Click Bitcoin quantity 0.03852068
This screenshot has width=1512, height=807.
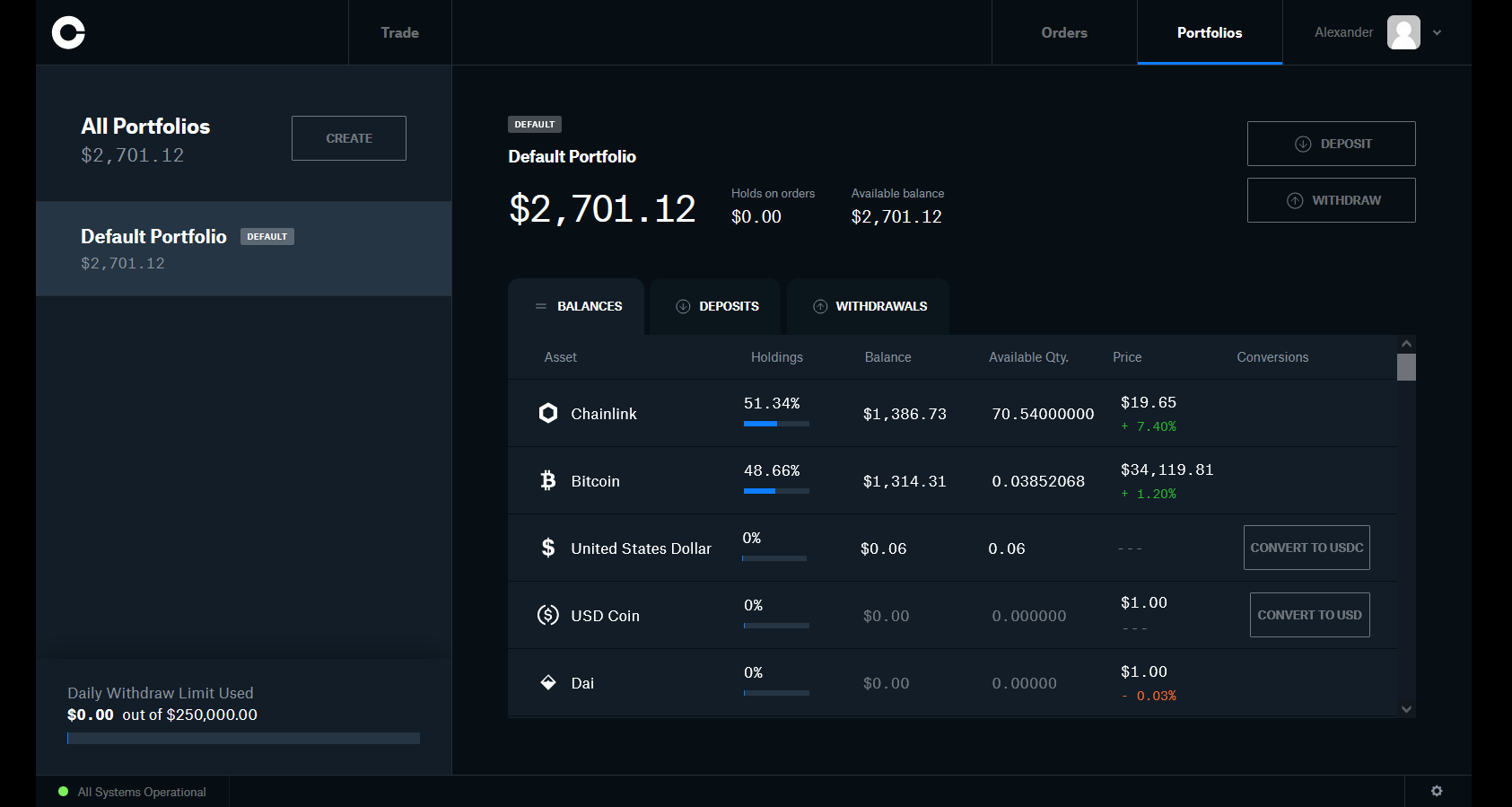(x=1038, y=481)
